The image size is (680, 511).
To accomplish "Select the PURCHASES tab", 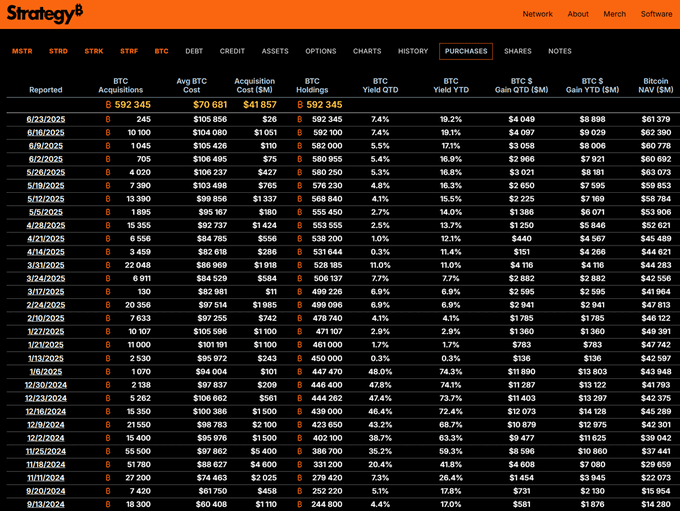I will pyautogui.click(x=466, y=51).
